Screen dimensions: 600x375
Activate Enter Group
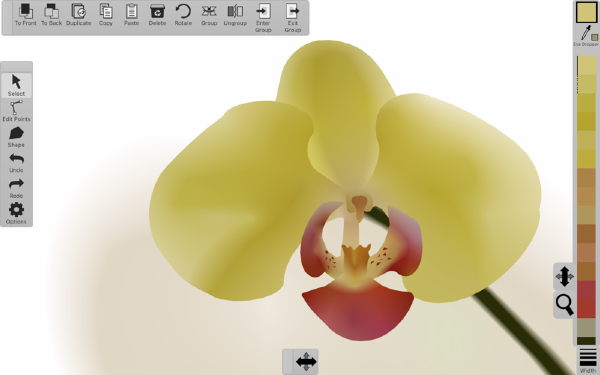[263, 18]
